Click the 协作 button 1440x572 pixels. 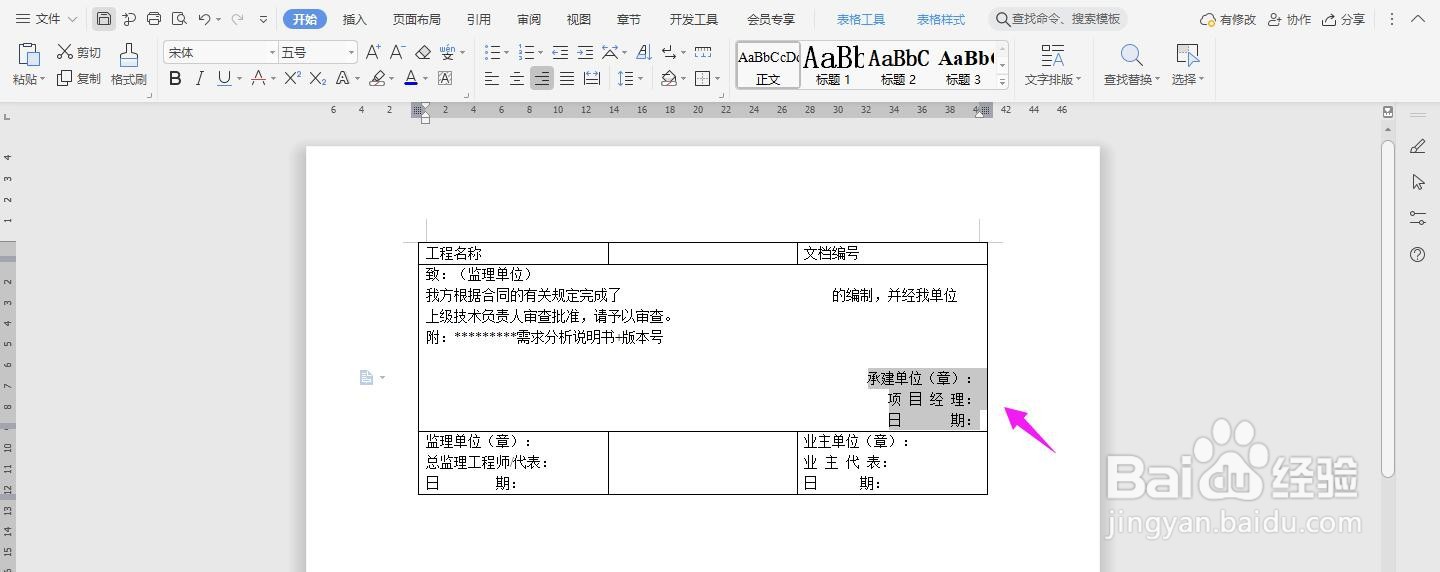(1289, 19)
